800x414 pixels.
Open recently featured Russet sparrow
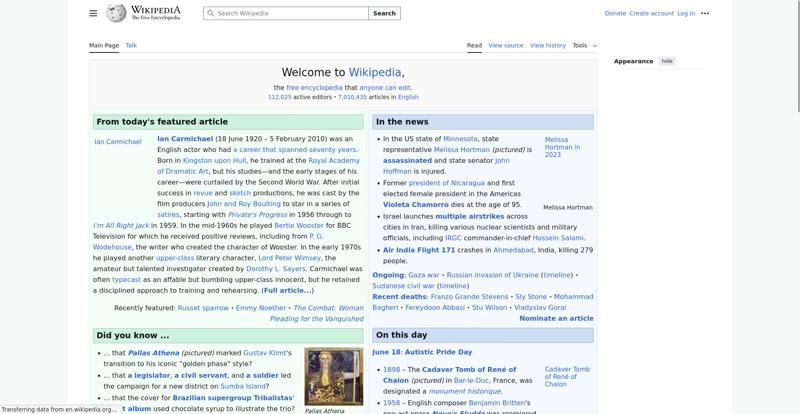point(203,308)
